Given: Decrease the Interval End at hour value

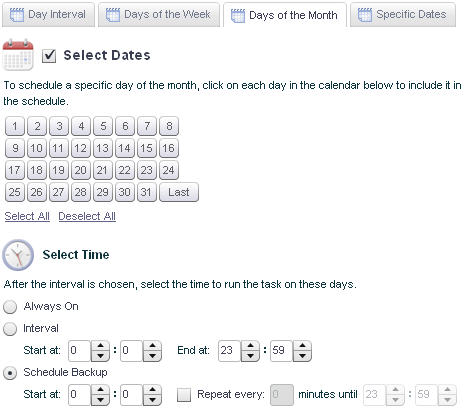Looking at the screenshot, I should pos(250,356).
